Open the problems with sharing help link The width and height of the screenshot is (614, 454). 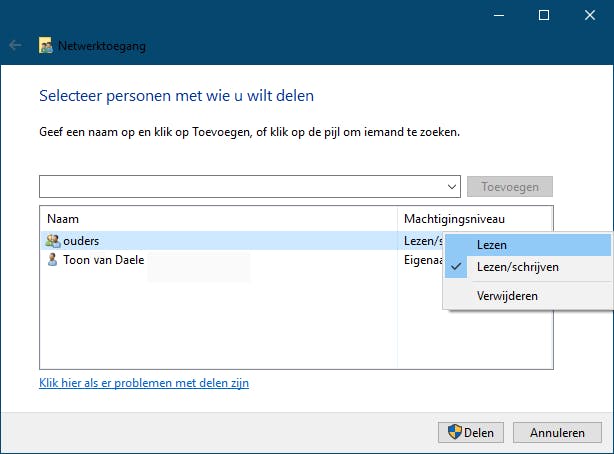pyautogui.click(x=143, y=383)
